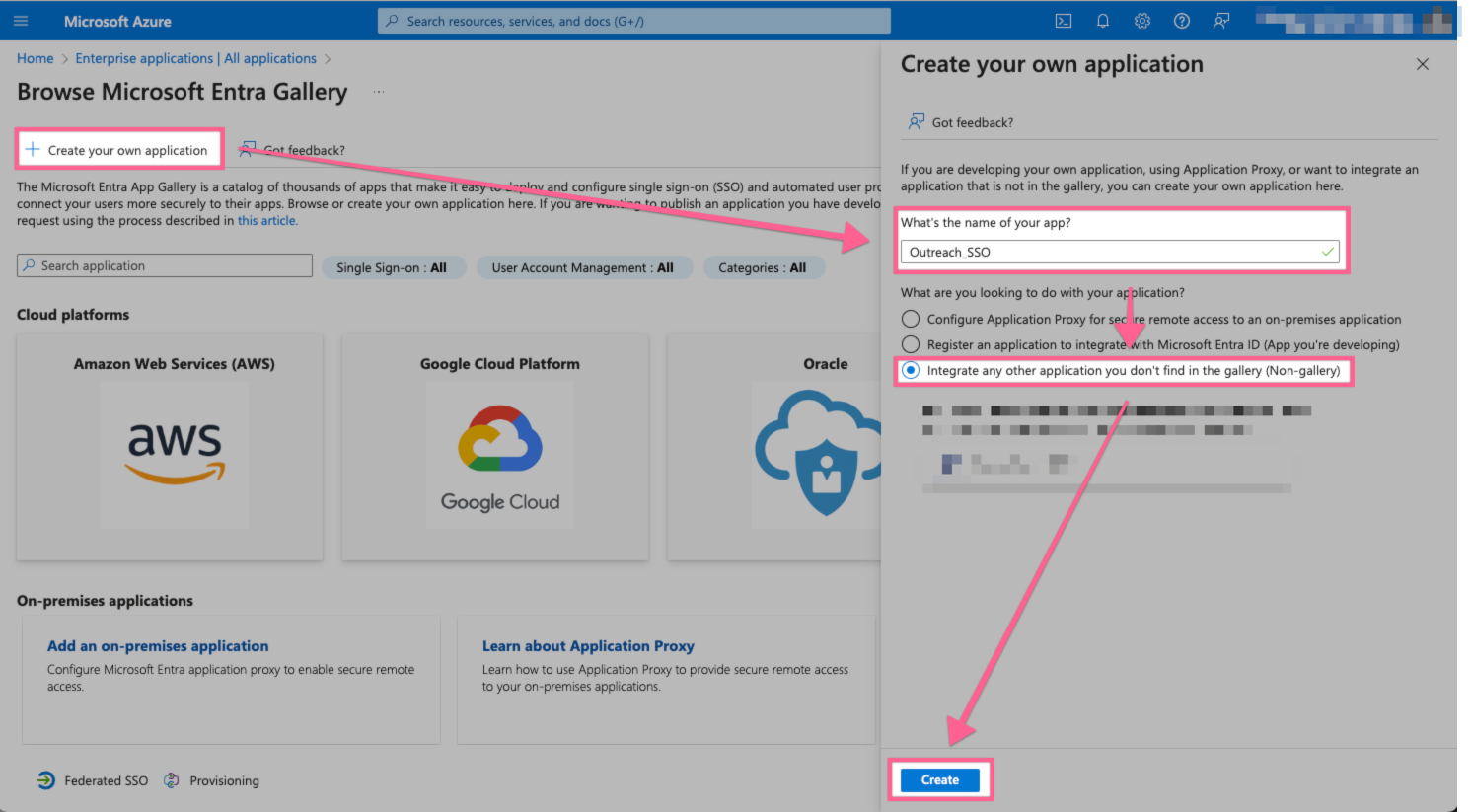Click the feedback icon in the side panel
1472x812 pixels.
tap(917, 121)
